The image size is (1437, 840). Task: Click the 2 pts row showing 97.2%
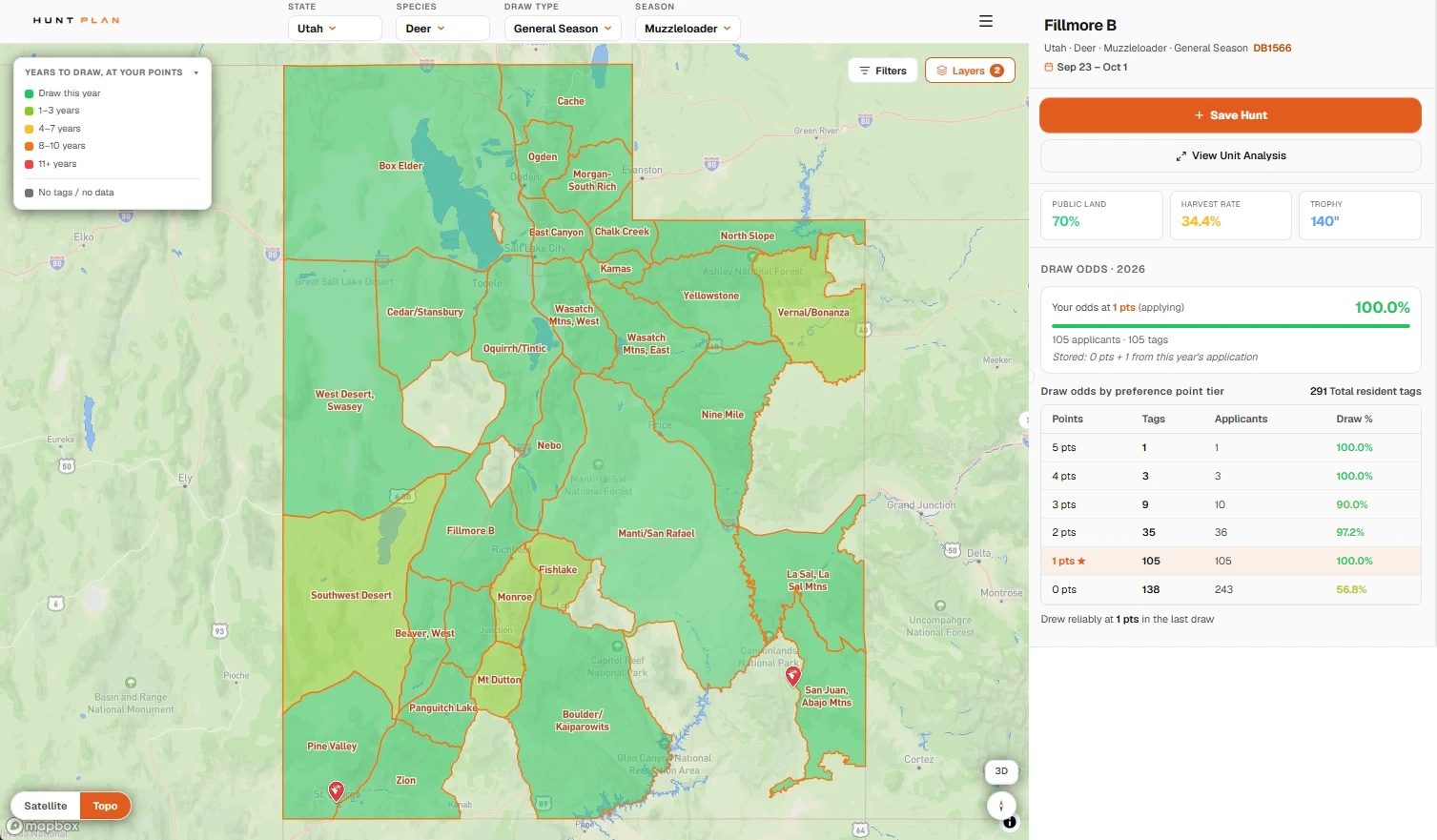tap(1230, 533)
